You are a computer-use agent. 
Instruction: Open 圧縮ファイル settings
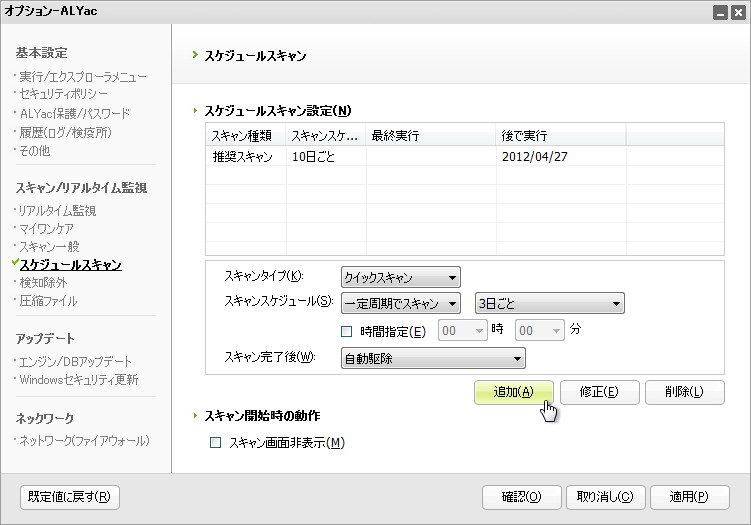[x=48, y=301]
